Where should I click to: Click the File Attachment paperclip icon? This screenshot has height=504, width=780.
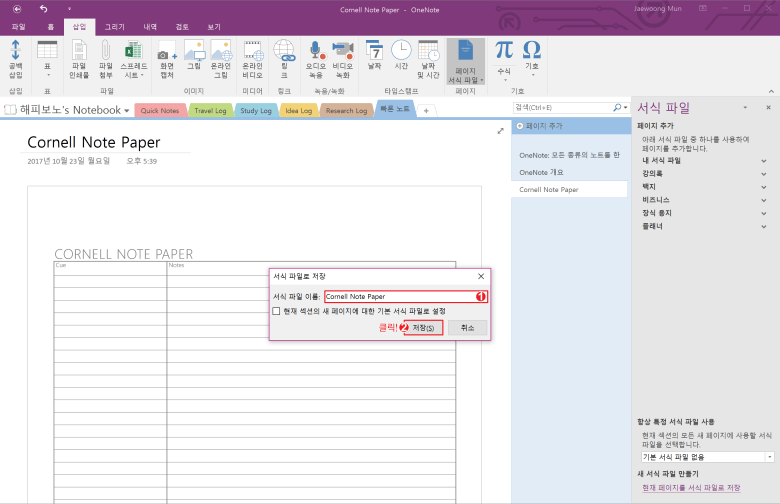[x=105, y=51]
